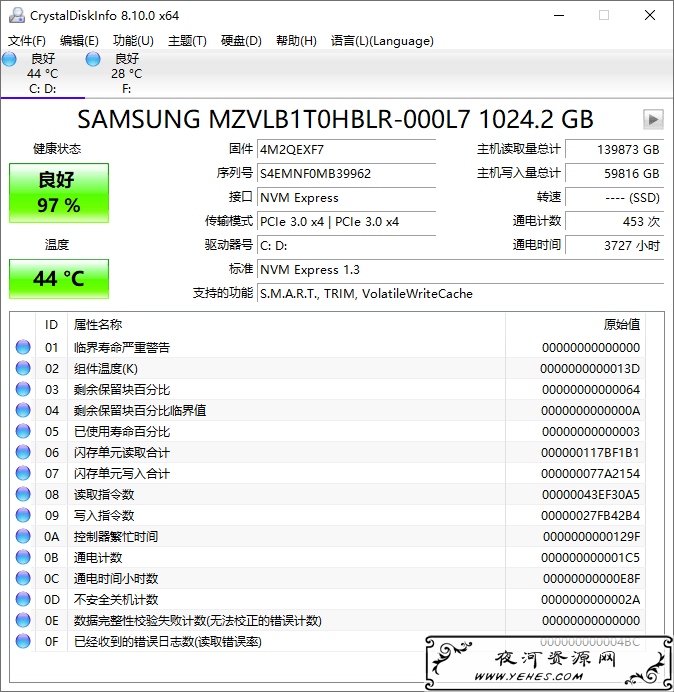Select the 剩余保留块百分比 attribute row
674x692 pixels.
pyautogui.click(x=328, y=389)
